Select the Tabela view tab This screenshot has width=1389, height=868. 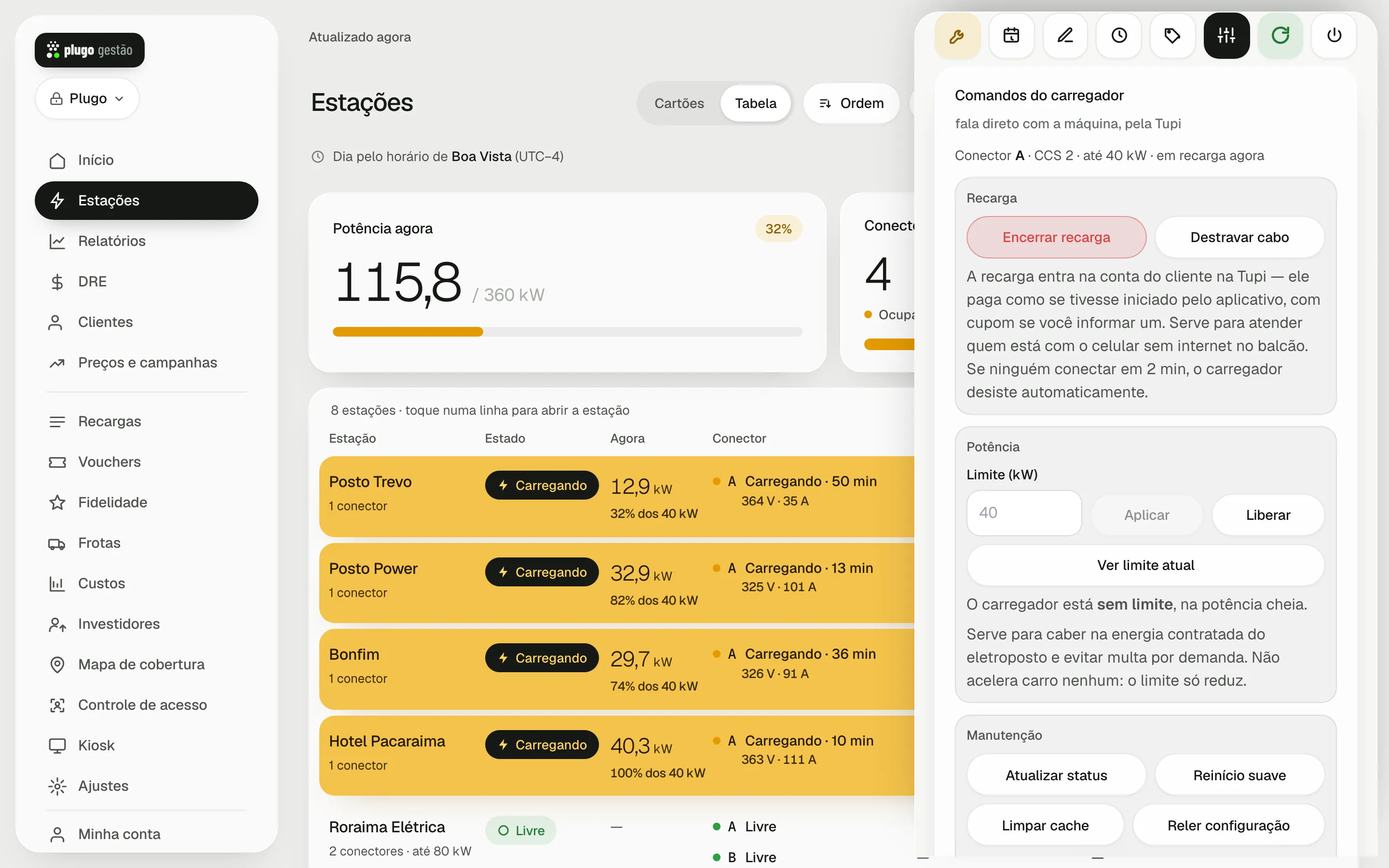pyautogui.click(x=755, y=103)
